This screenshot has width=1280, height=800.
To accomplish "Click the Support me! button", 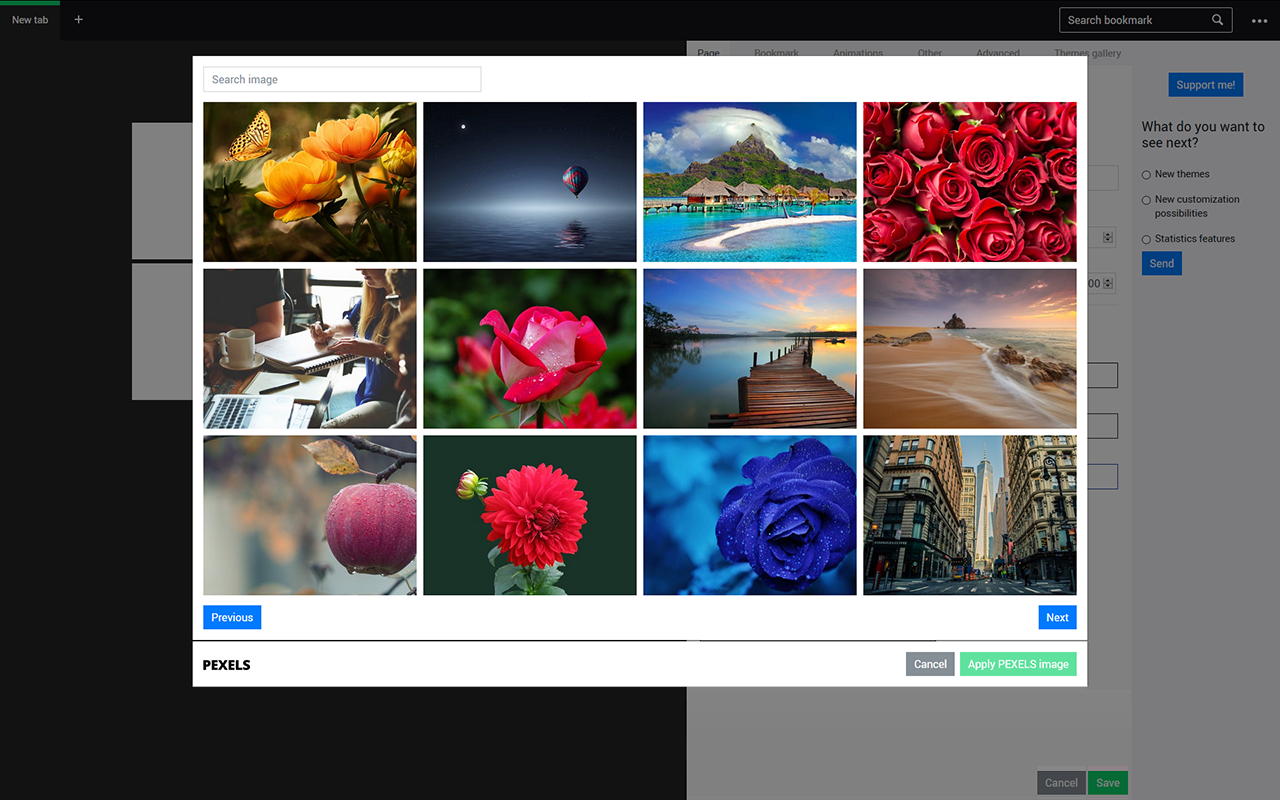I will coord(1205,85).
